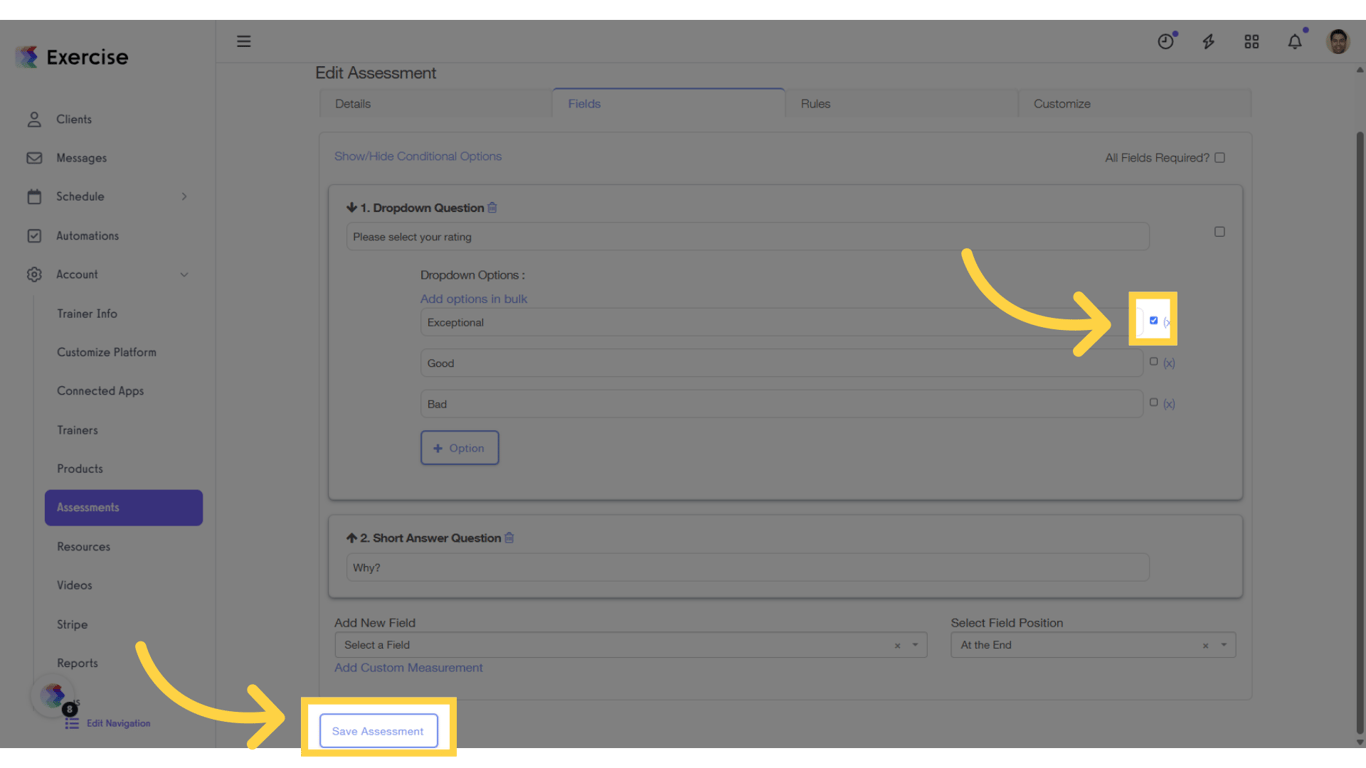Expand the Schedule sidebar chevron
The height and width of the screenshot is (768, 1366).
click(x=184, y=196)
